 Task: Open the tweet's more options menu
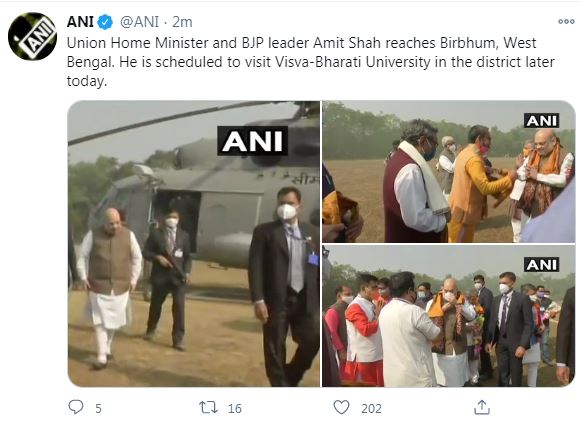tap(566, 21)
